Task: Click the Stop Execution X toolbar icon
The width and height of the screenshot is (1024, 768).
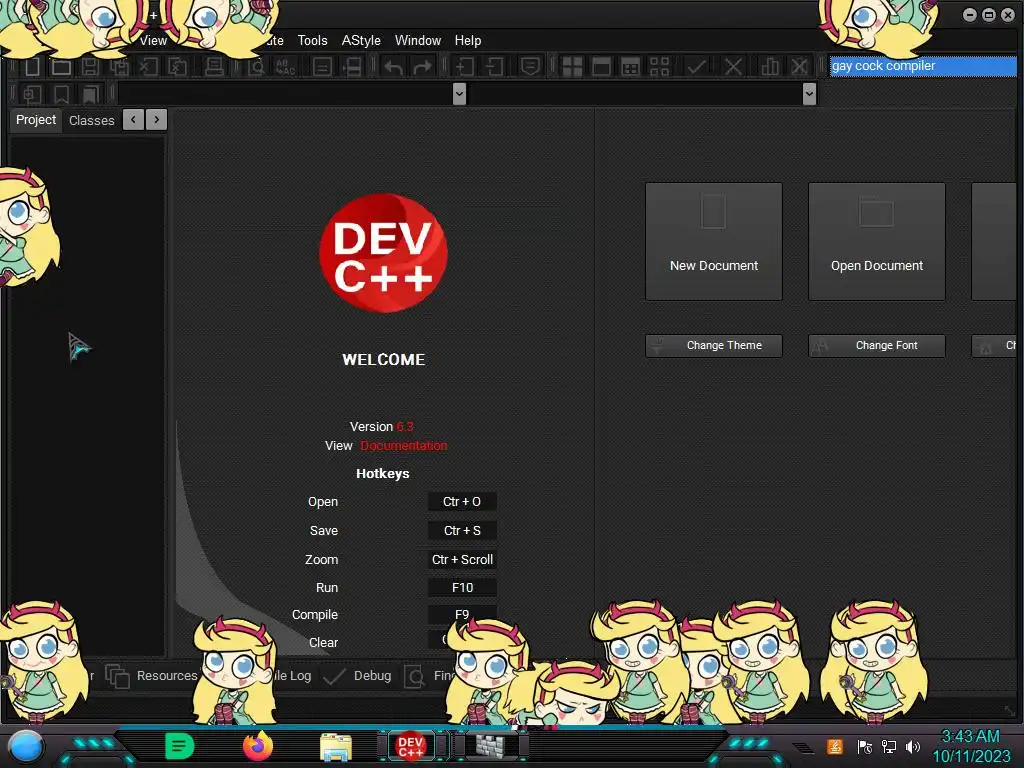Action: [x=733, y=67]
